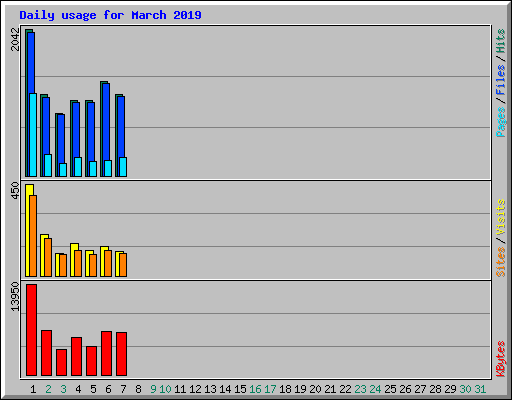Click the blue 'Files' legend label
Image resolution: width=512 pixels, height=400 pixels.
501,79
